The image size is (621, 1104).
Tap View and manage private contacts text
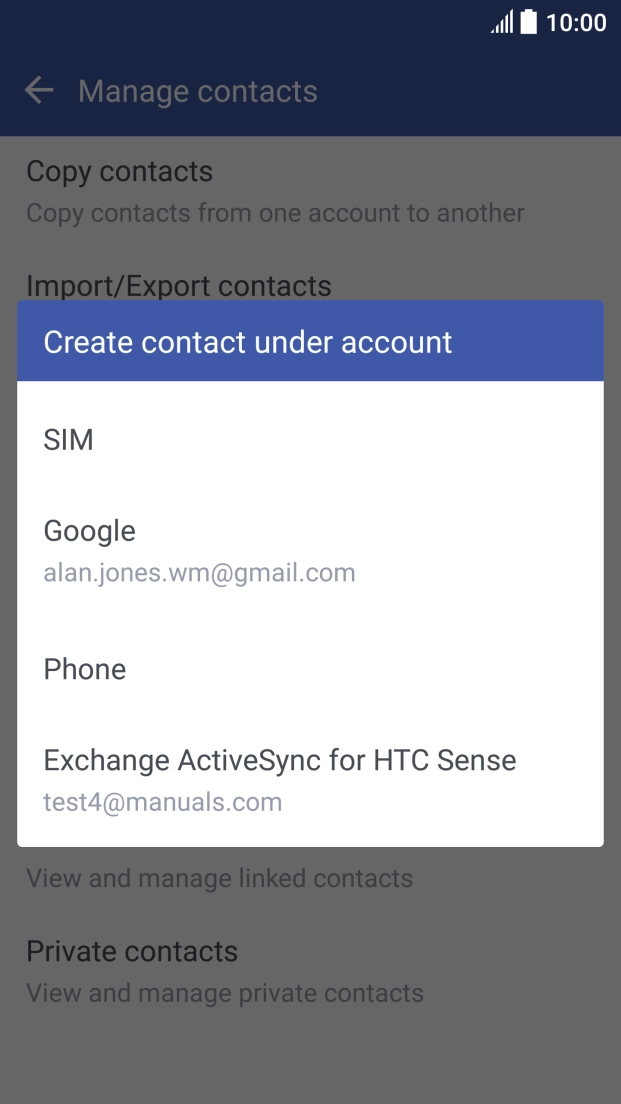tap(225, 993)
